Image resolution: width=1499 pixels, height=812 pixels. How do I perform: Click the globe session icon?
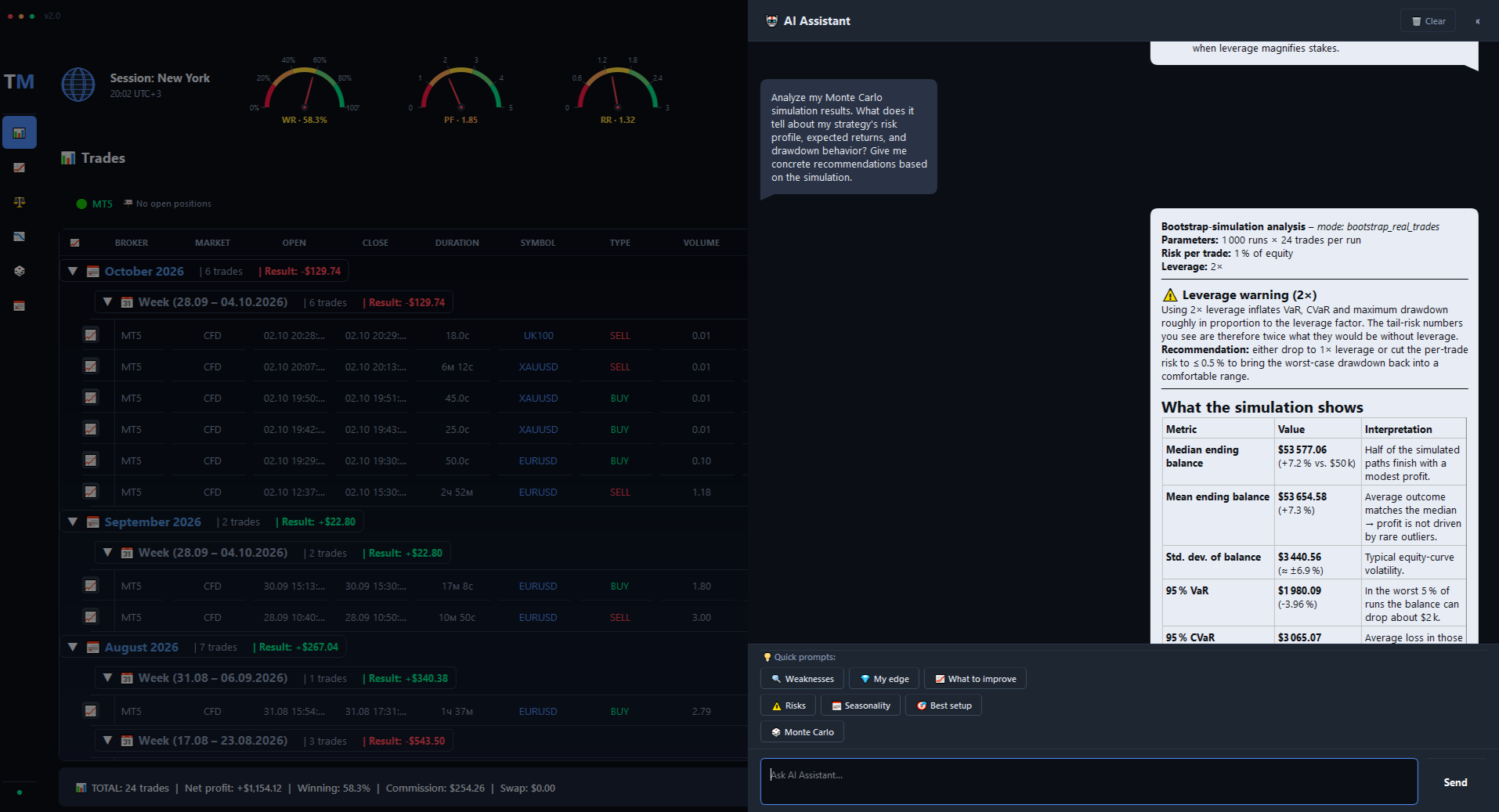(78, 85)
